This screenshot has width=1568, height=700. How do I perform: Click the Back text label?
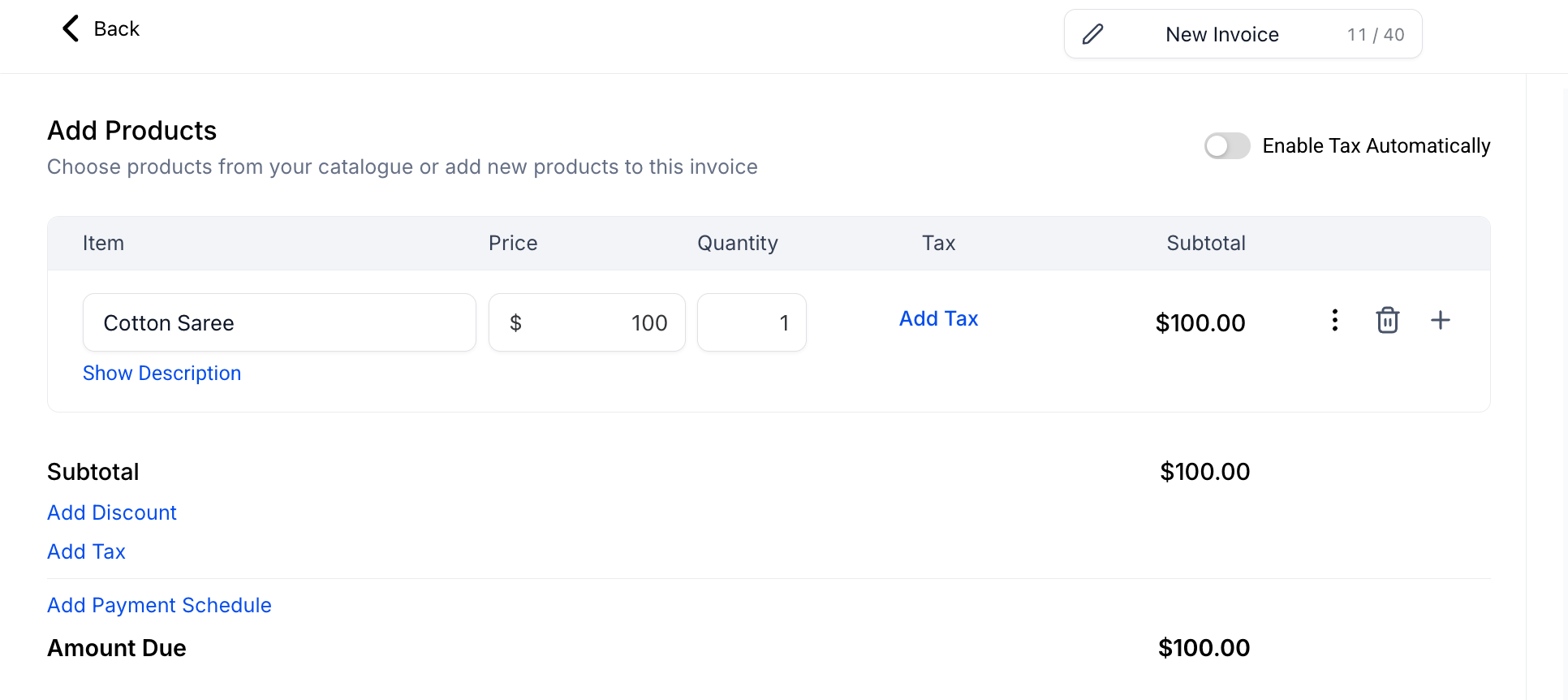117,29
